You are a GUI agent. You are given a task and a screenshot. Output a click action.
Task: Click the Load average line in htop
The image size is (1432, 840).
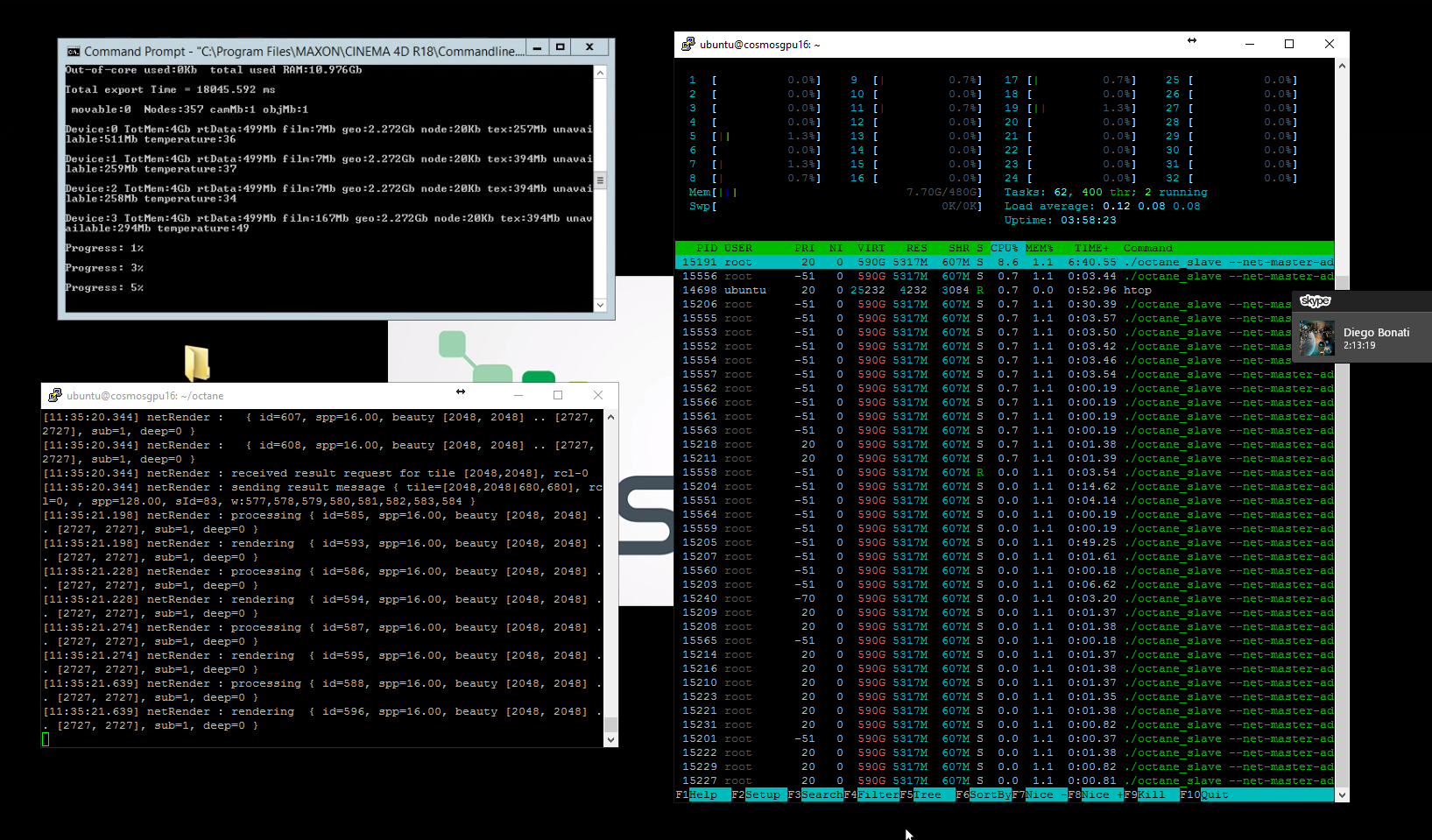tap(1103, 207)
